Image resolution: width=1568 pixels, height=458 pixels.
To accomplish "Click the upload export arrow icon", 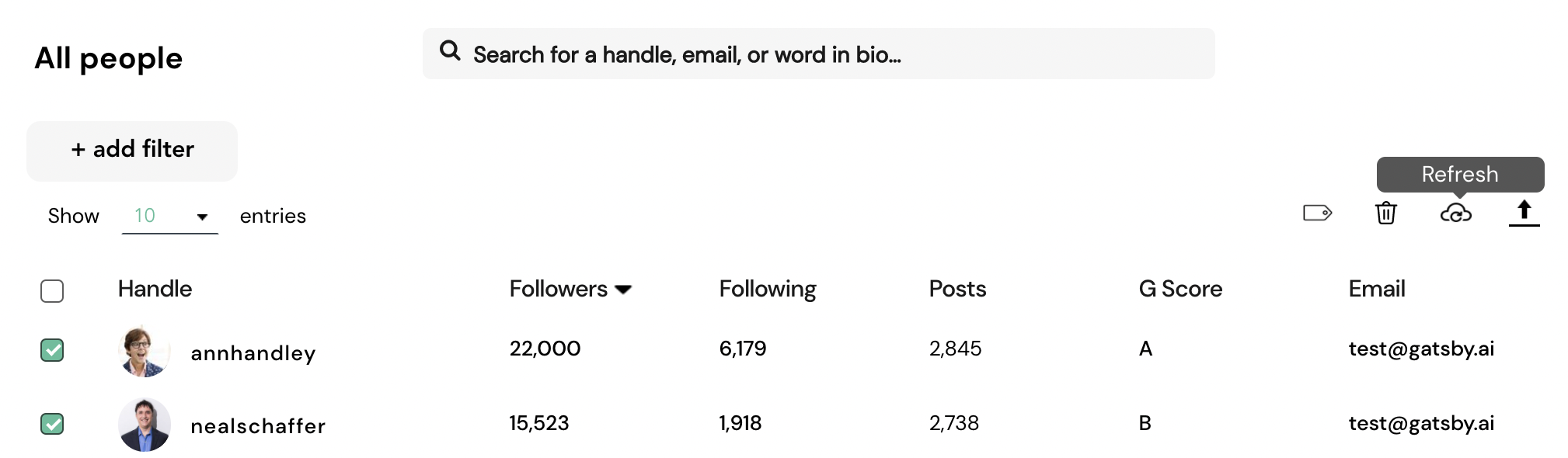I will coord(1524,213).
